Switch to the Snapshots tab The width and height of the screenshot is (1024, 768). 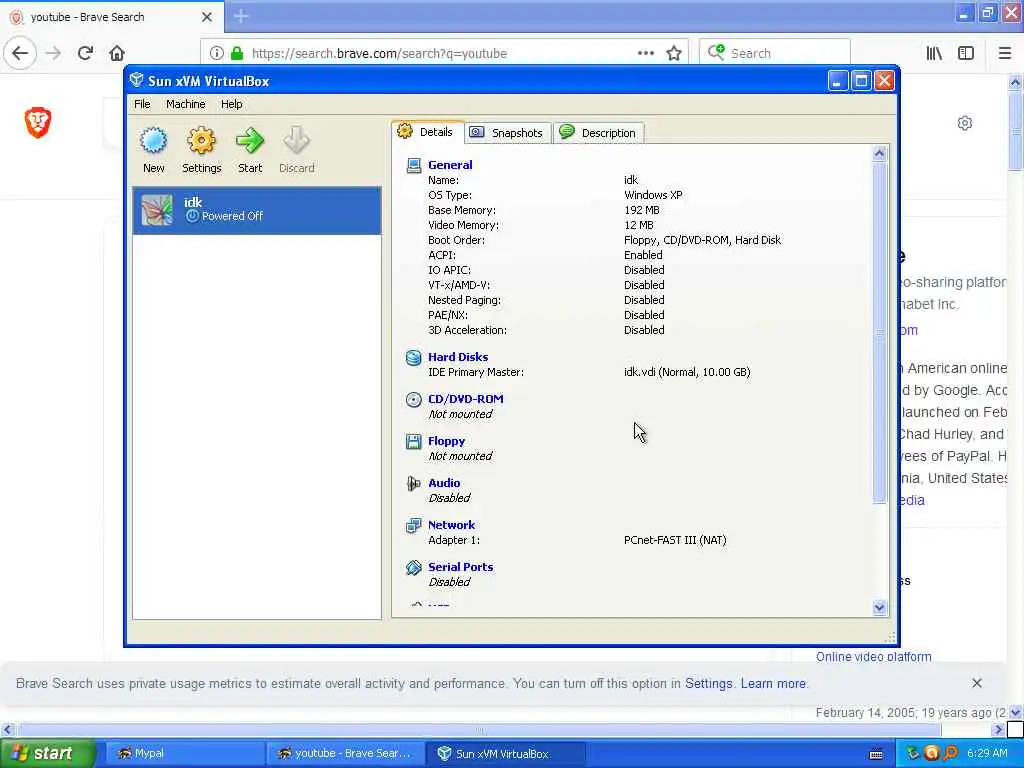click(x=507, y=133)
